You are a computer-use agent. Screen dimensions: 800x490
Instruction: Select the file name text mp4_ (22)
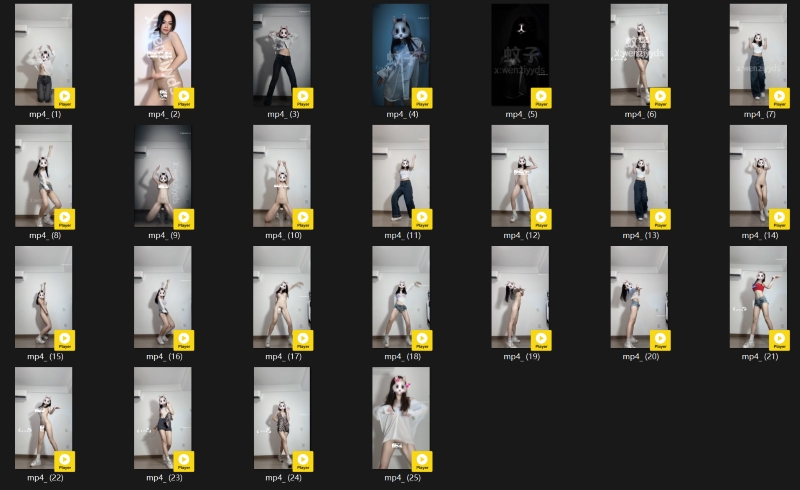click(x=44, y=477)
